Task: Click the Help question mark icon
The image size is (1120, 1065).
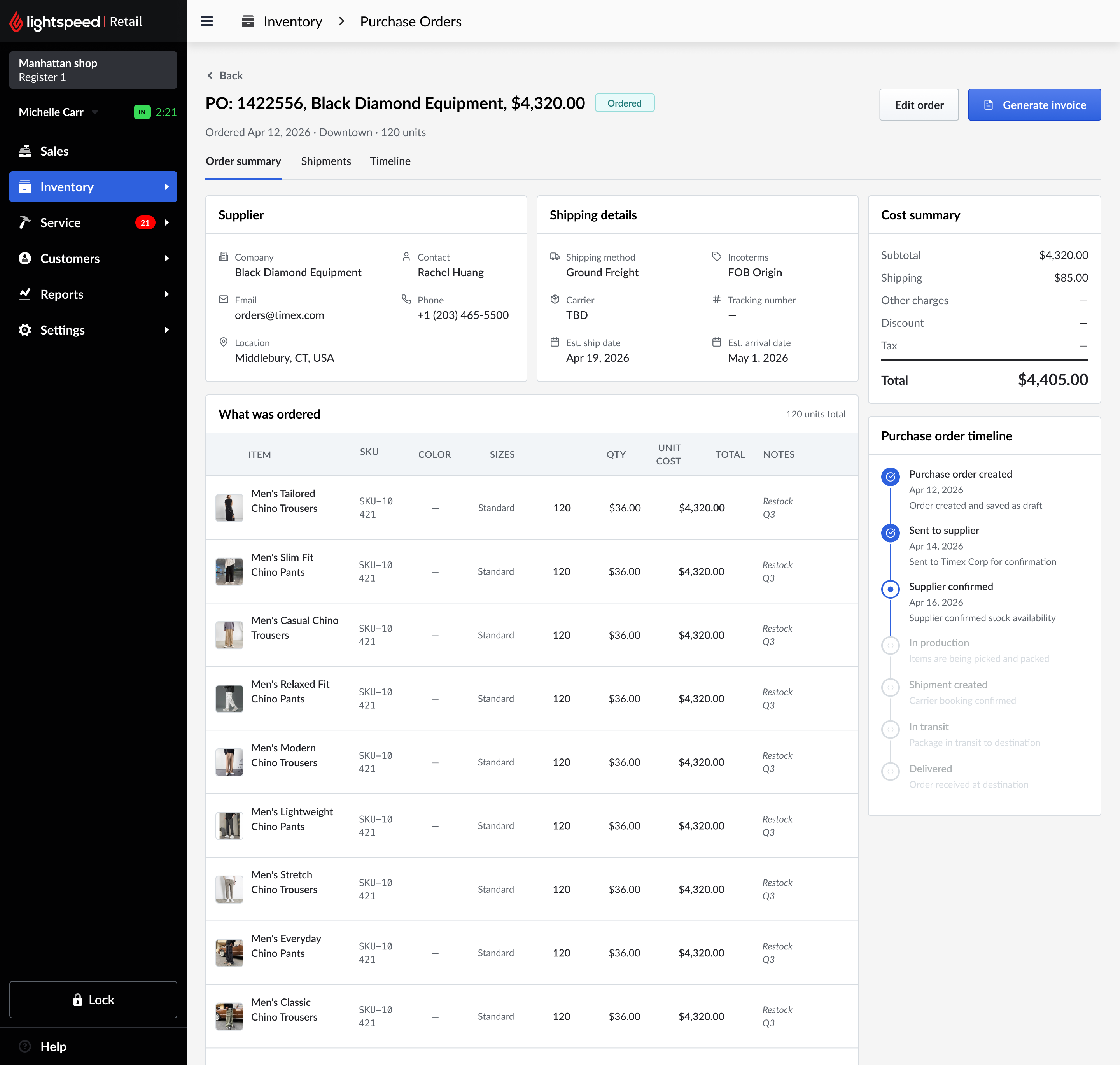Action: (x=25, y=1046)
